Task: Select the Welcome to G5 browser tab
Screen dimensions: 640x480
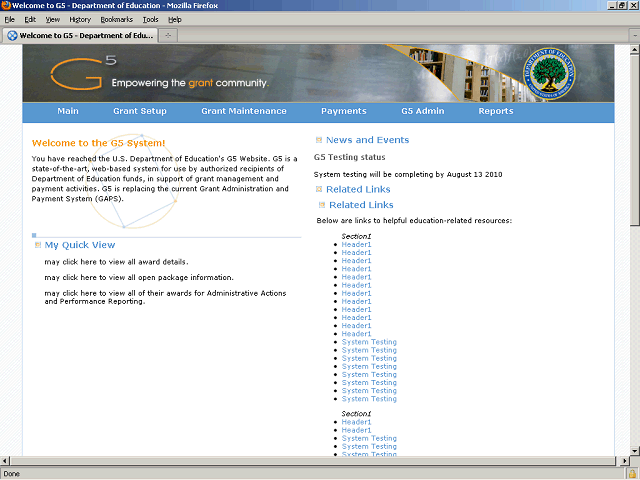Action: coord(80,36)
